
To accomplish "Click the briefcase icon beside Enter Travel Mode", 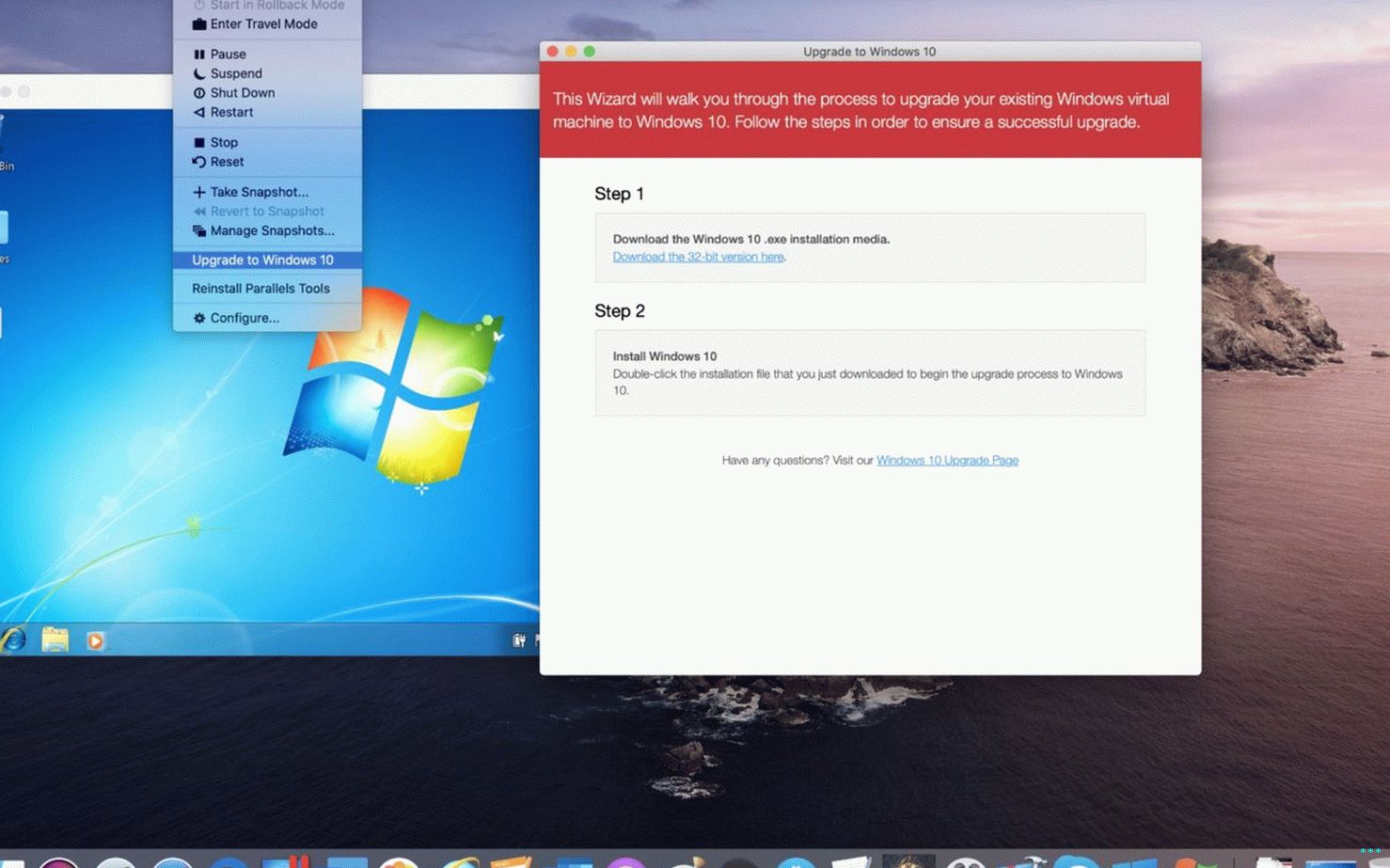I will point(199,24).
